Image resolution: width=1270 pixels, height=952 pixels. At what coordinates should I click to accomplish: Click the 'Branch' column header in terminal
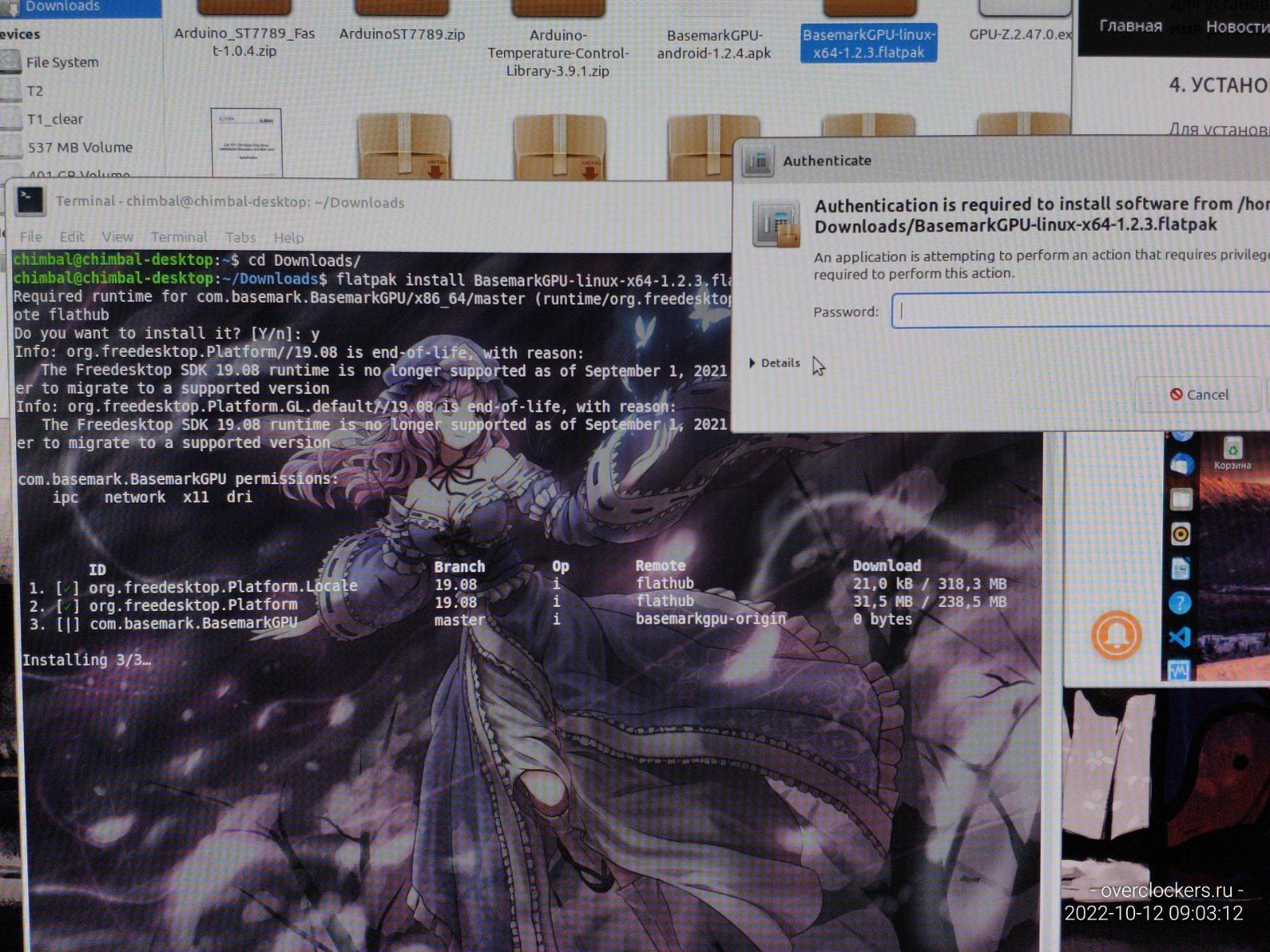click(x=460, y=566)
